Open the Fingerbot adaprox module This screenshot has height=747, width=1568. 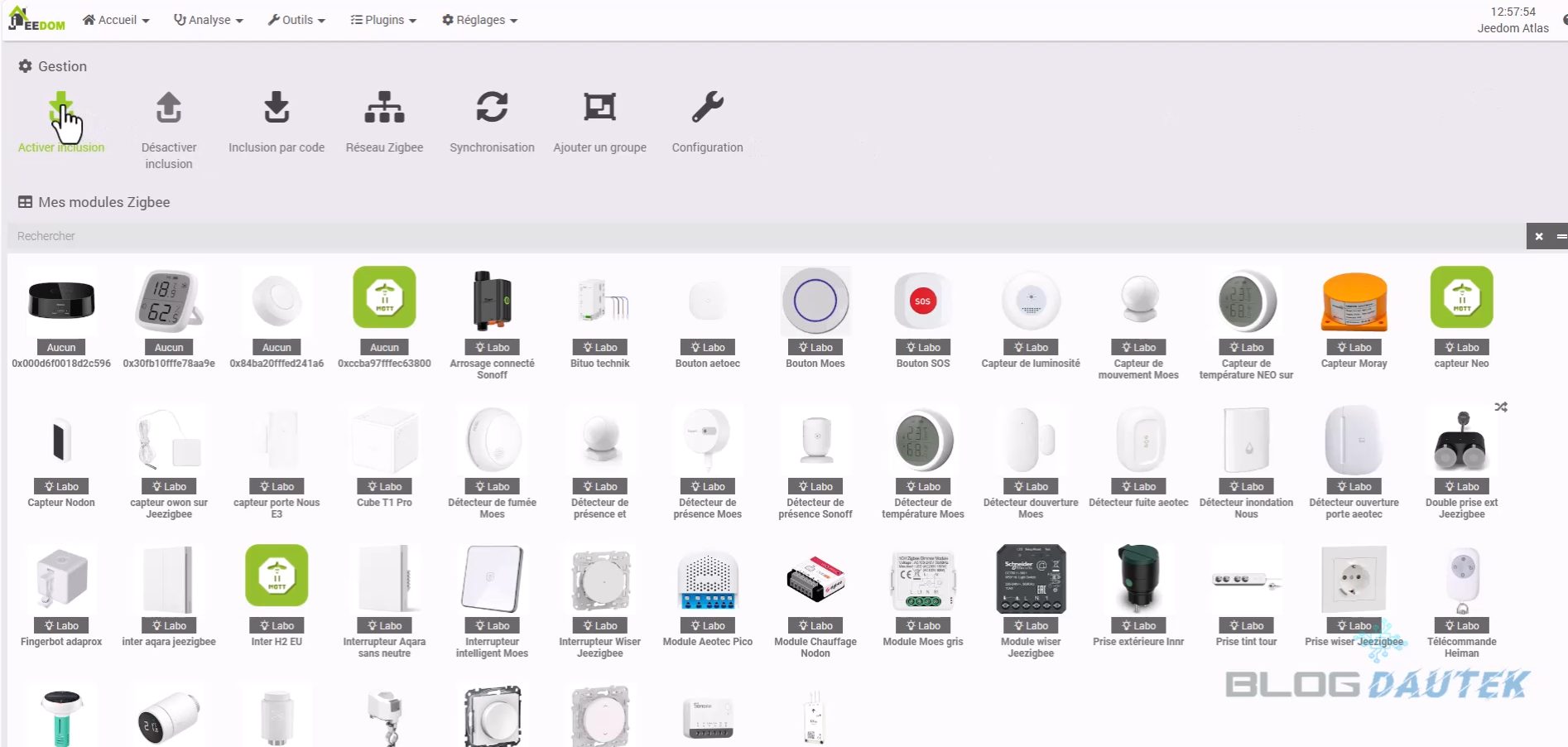(x=61, y=580)
